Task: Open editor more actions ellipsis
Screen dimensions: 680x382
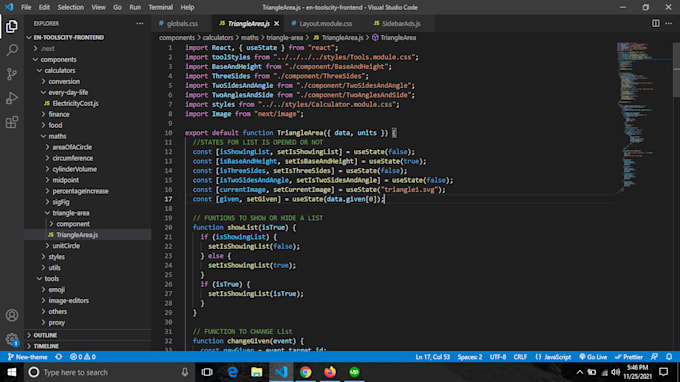Action: tap(669, 23)
